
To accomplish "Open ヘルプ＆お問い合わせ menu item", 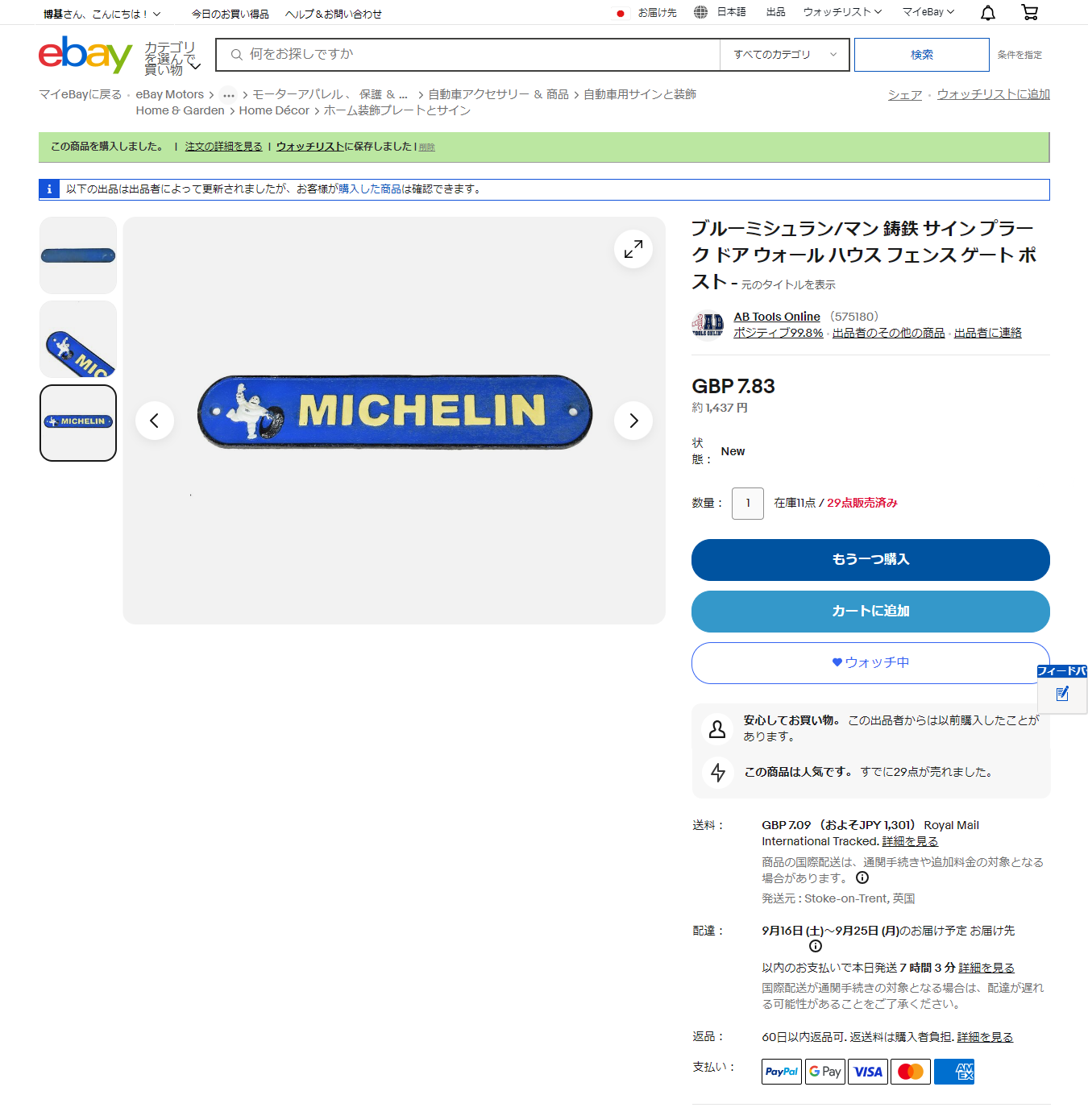I will [334, 14].
